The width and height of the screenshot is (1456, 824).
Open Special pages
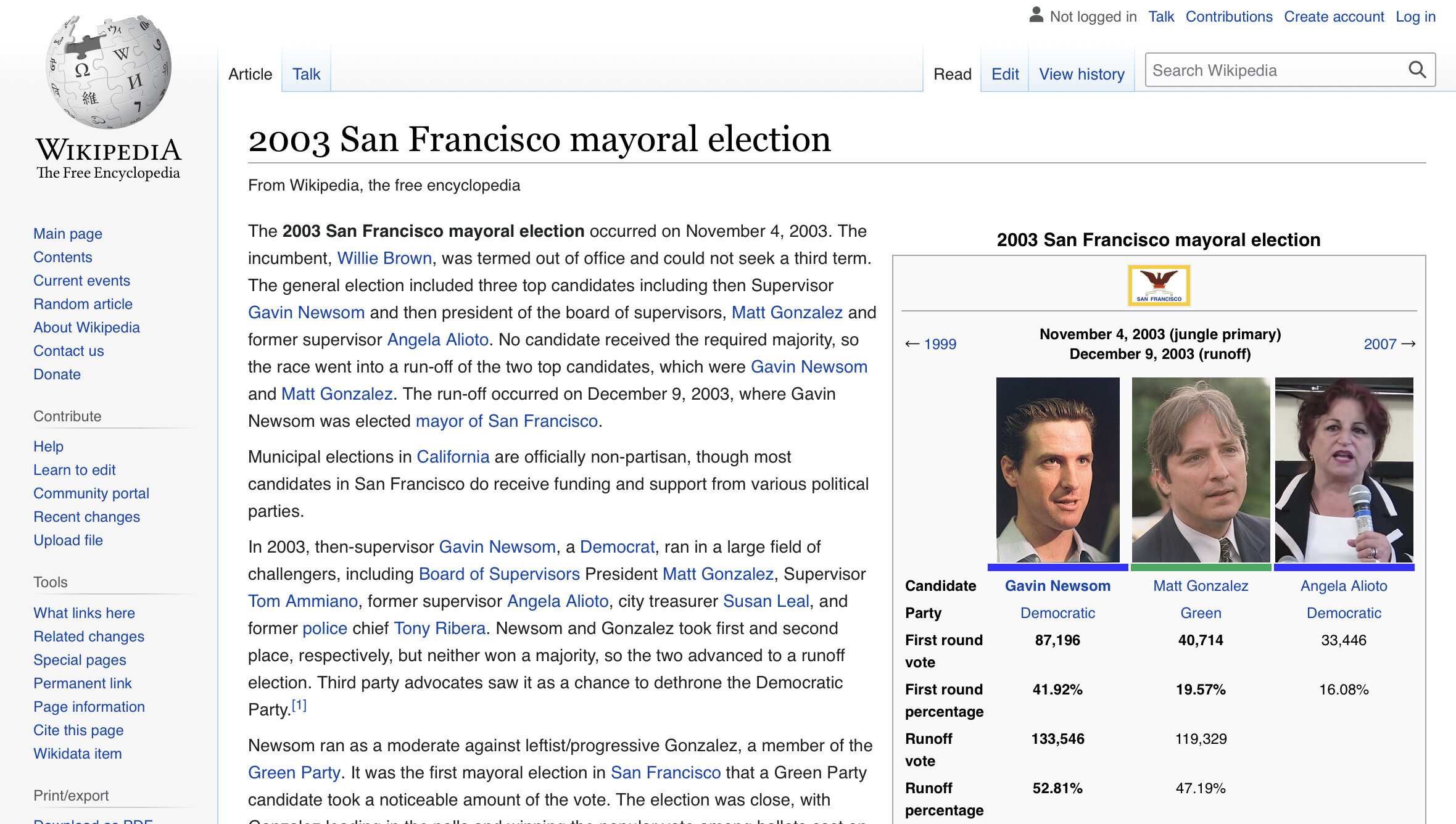(x=80, y=660)
